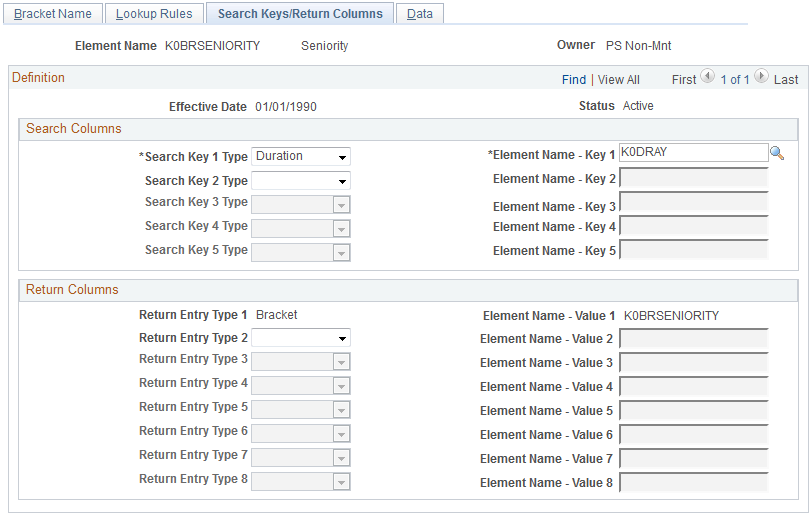Click the First navigation link
The width and height of the screenshot is (812, 516).
[x=684, y=80]
